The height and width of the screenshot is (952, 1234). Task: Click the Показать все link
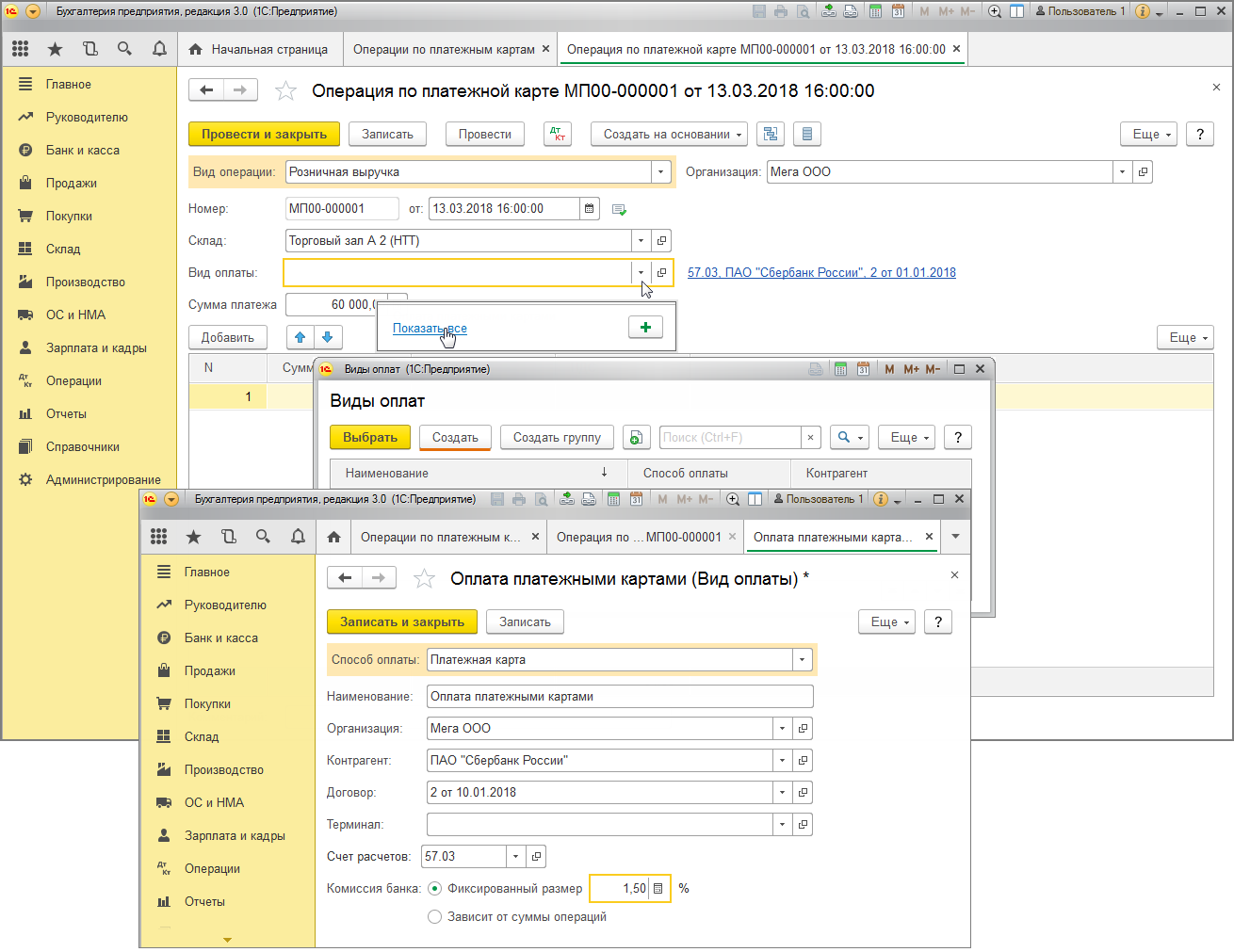tap(430, 328)
